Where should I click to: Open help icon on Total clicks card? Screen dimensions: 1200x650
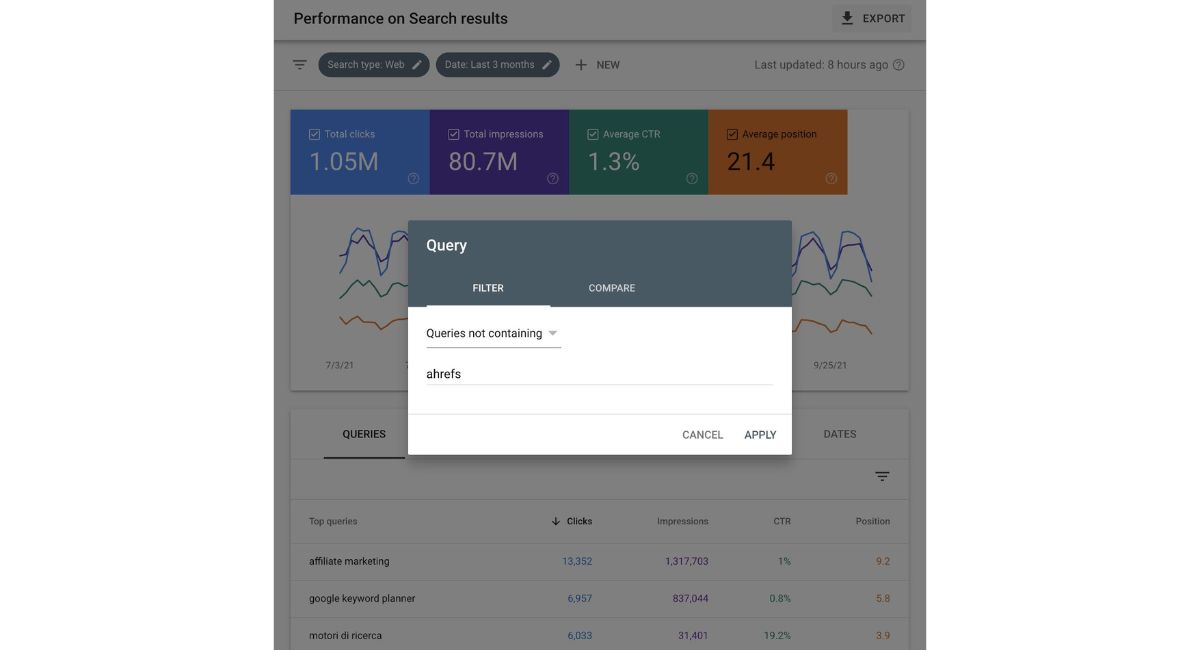413,179
